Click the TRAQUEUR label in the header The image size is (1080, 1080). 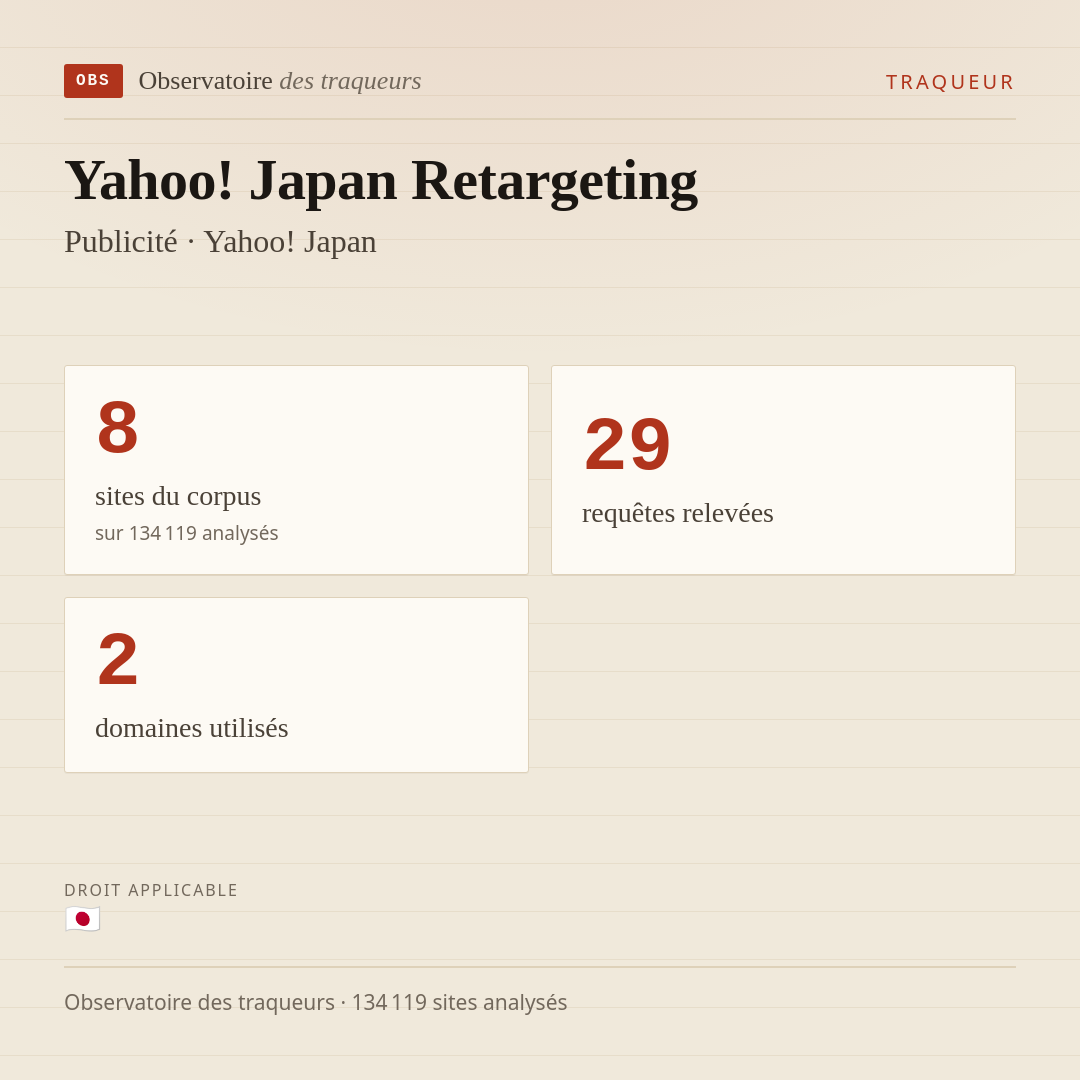pyautogui.click(x=950, y=82)
